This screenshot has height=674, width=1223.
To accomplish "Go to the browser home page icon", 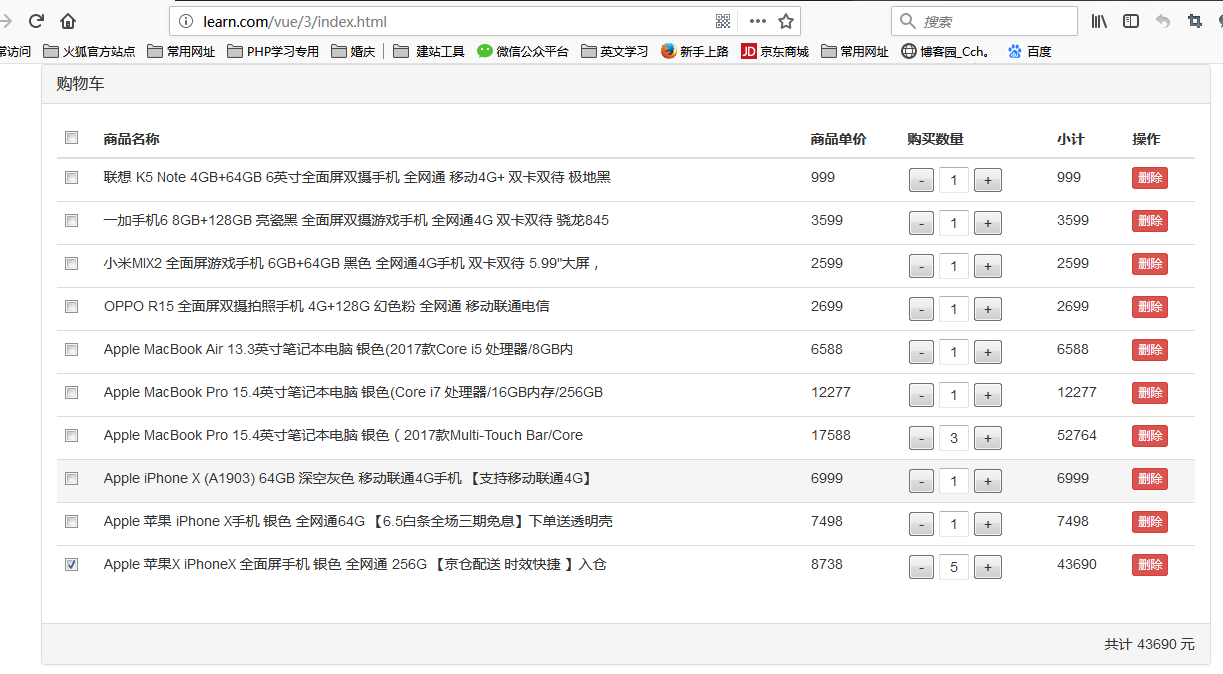I will tap(68, 21).
